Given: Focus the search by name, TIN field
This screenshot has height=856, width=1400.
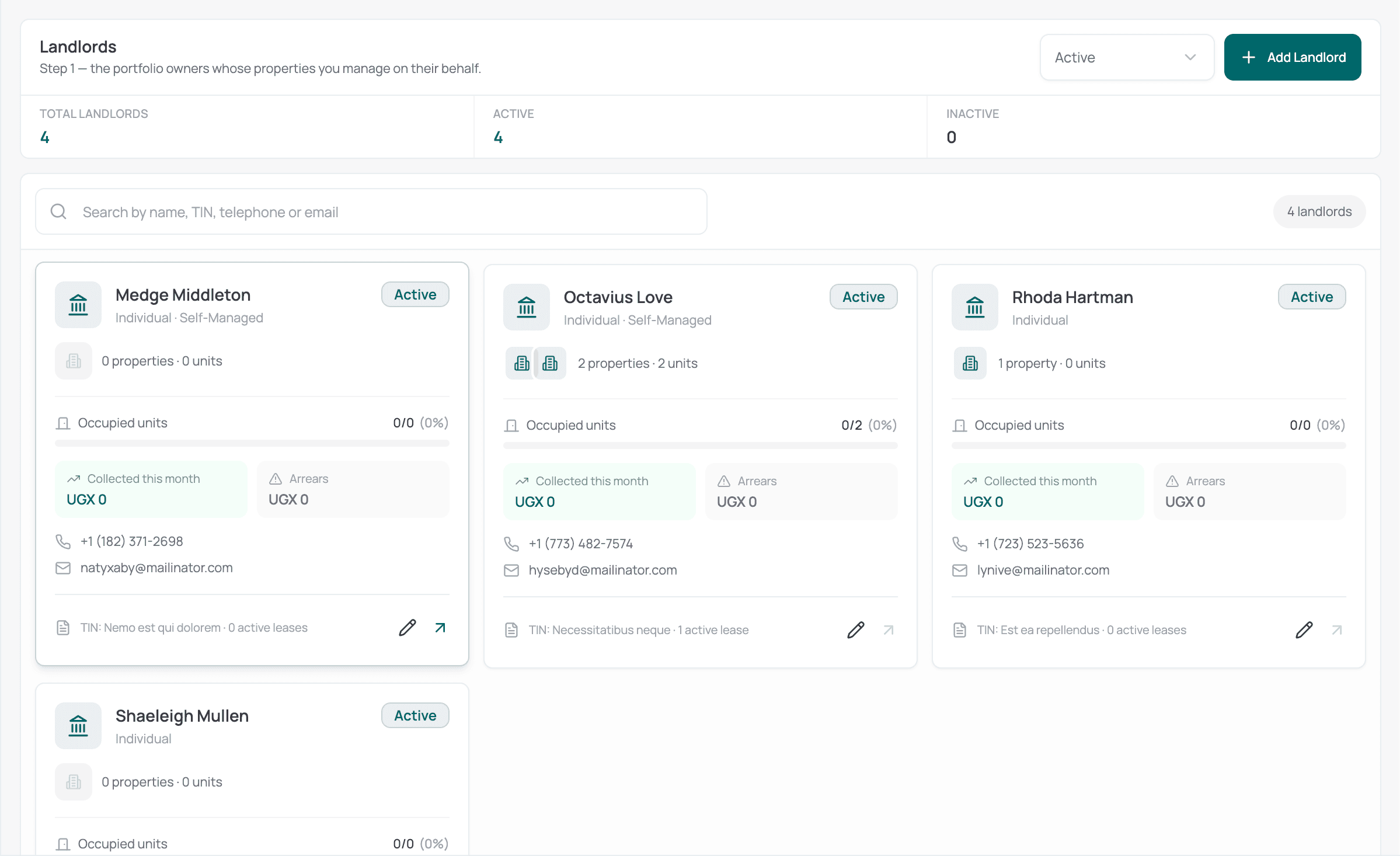Looking at the screenshot, I should click(371, 211).
